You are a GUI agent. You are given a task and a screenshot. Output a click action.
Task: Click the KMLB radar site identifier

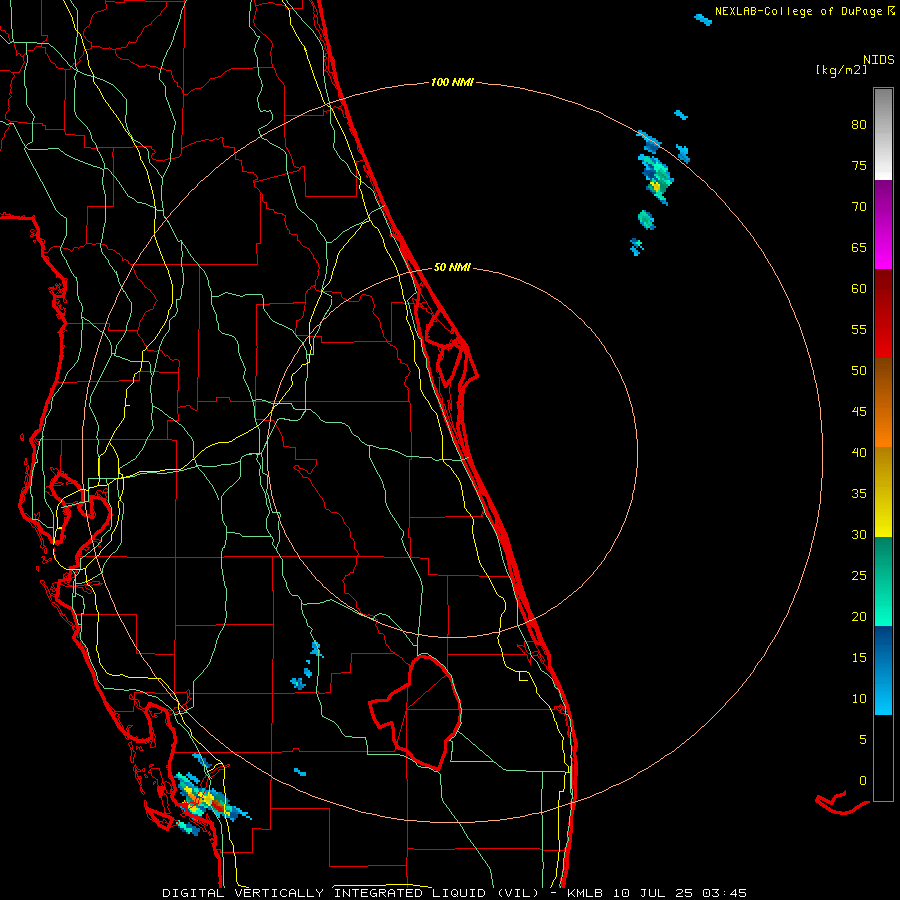585,893
